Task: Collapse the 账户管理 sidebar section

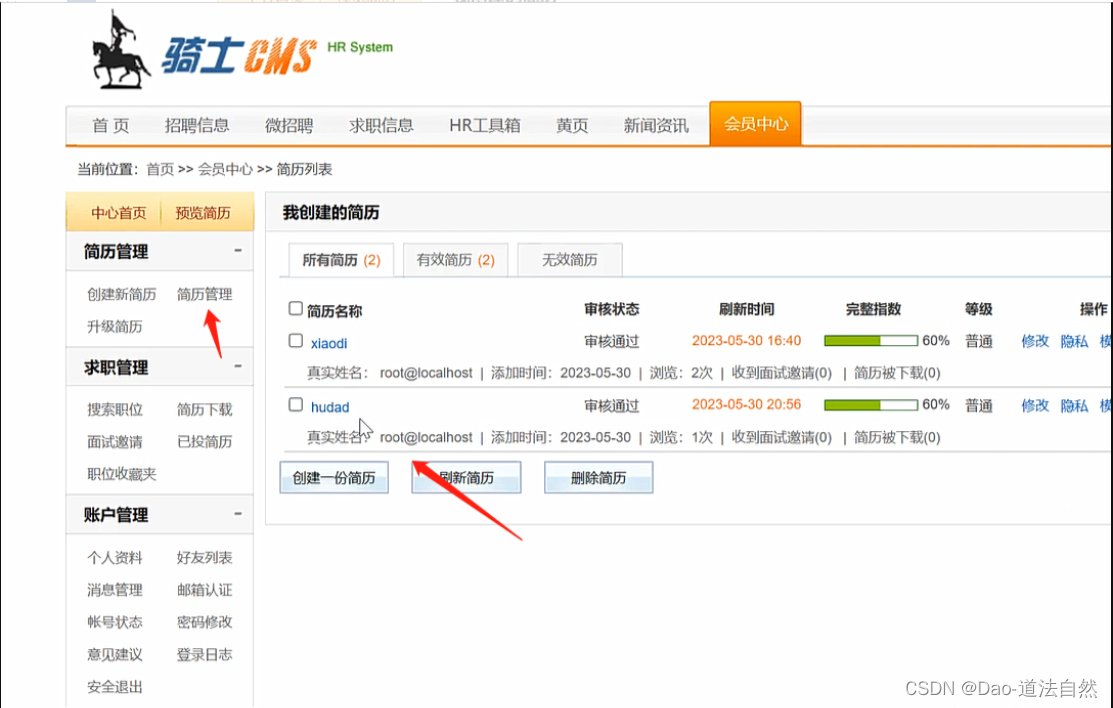Action: pos(237,514)
